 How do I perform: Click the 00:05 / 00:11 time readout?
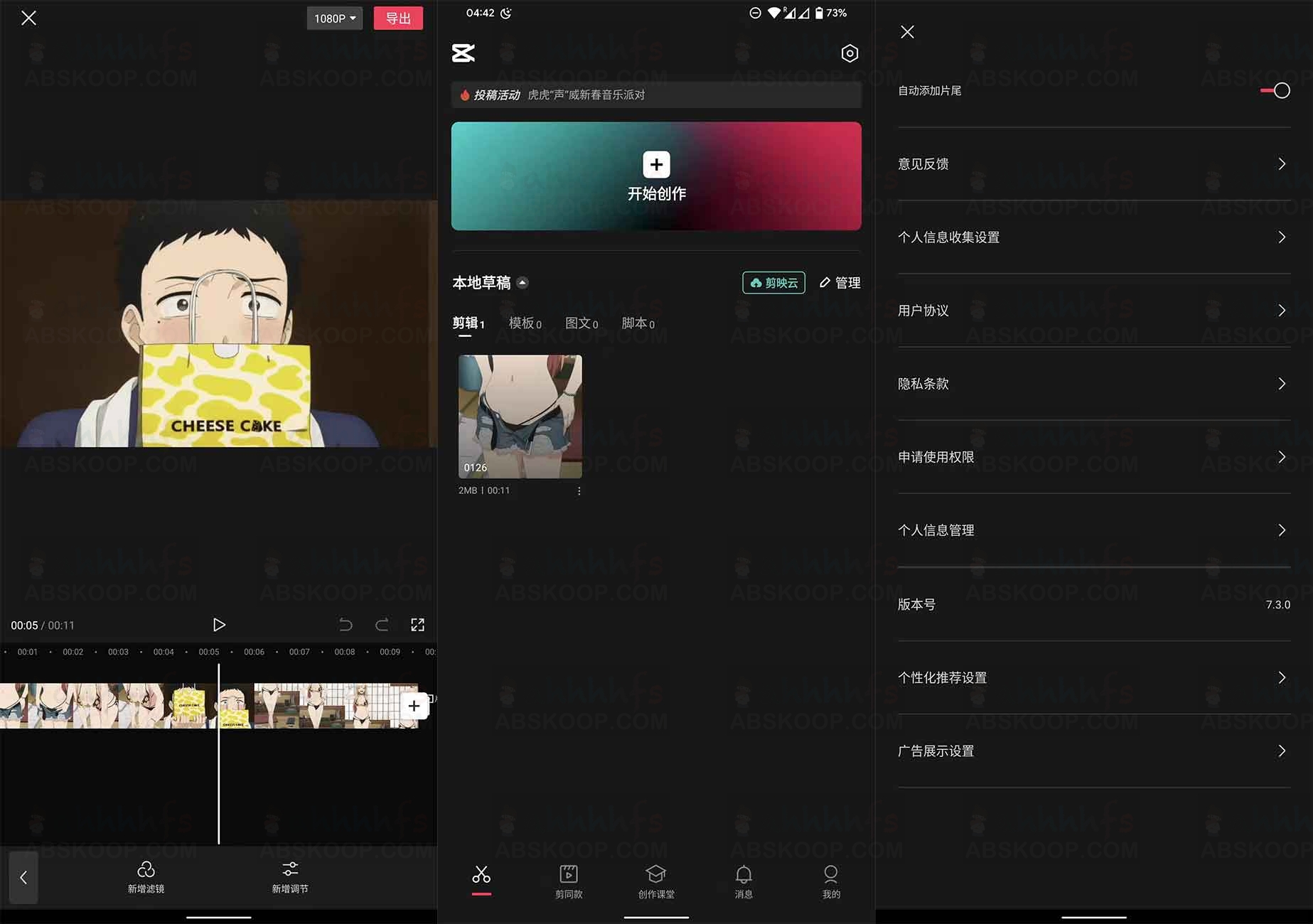coord(43,625)
